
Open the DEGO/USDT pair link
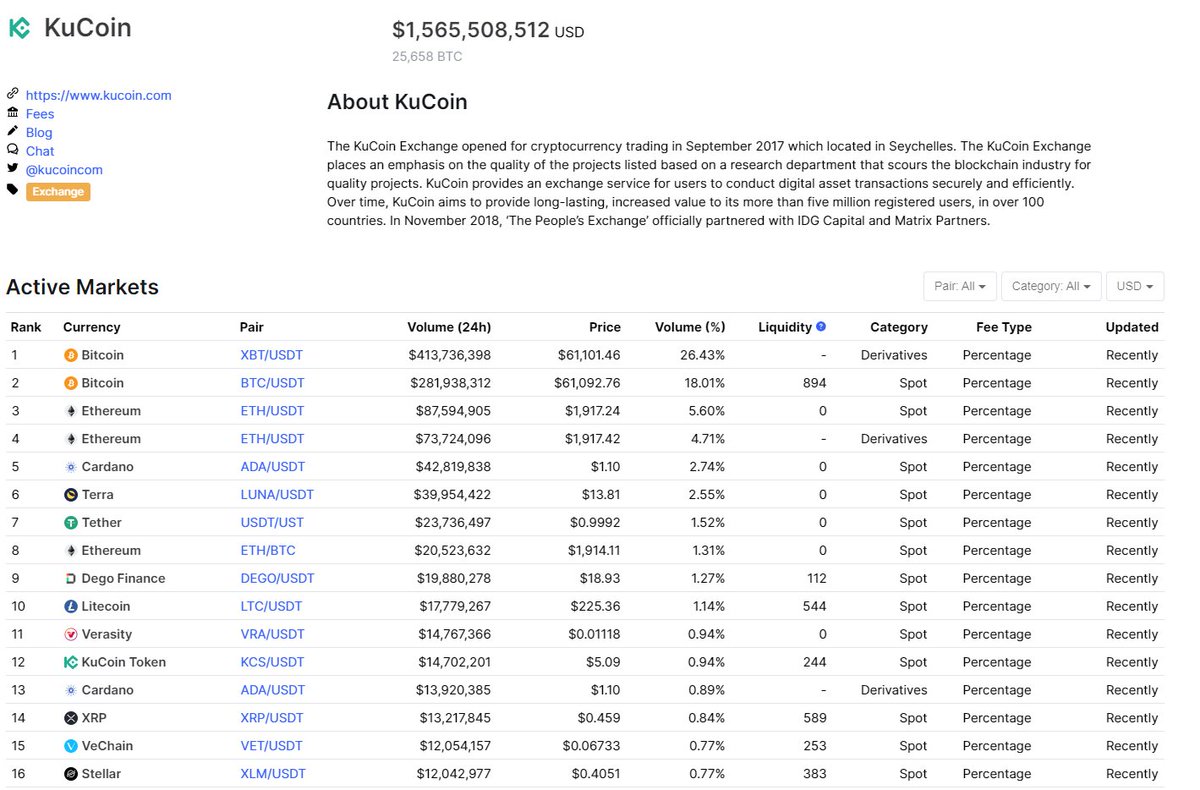pyautogui.click(x=277, y=579)
